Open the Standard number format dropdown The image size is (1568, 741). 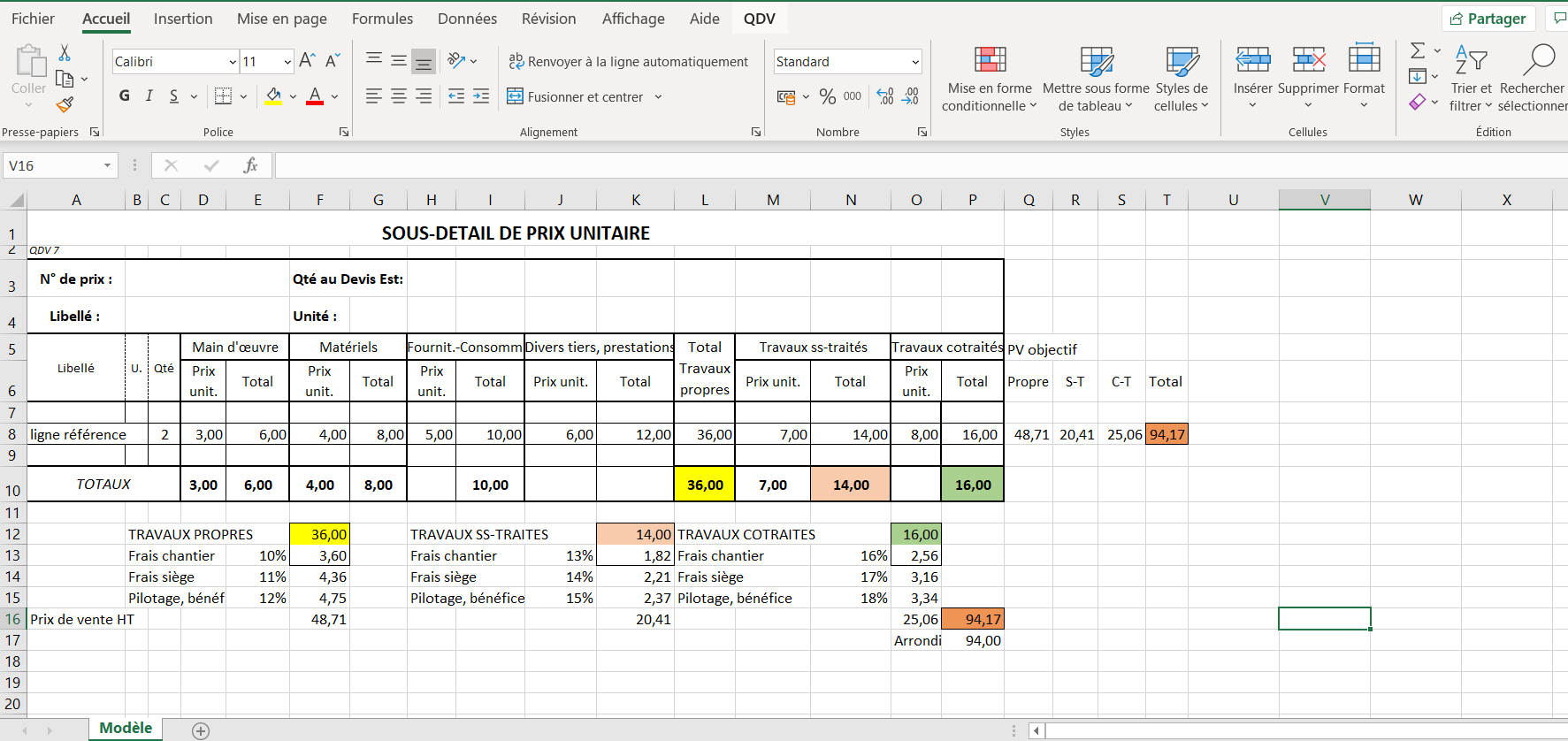915,62
